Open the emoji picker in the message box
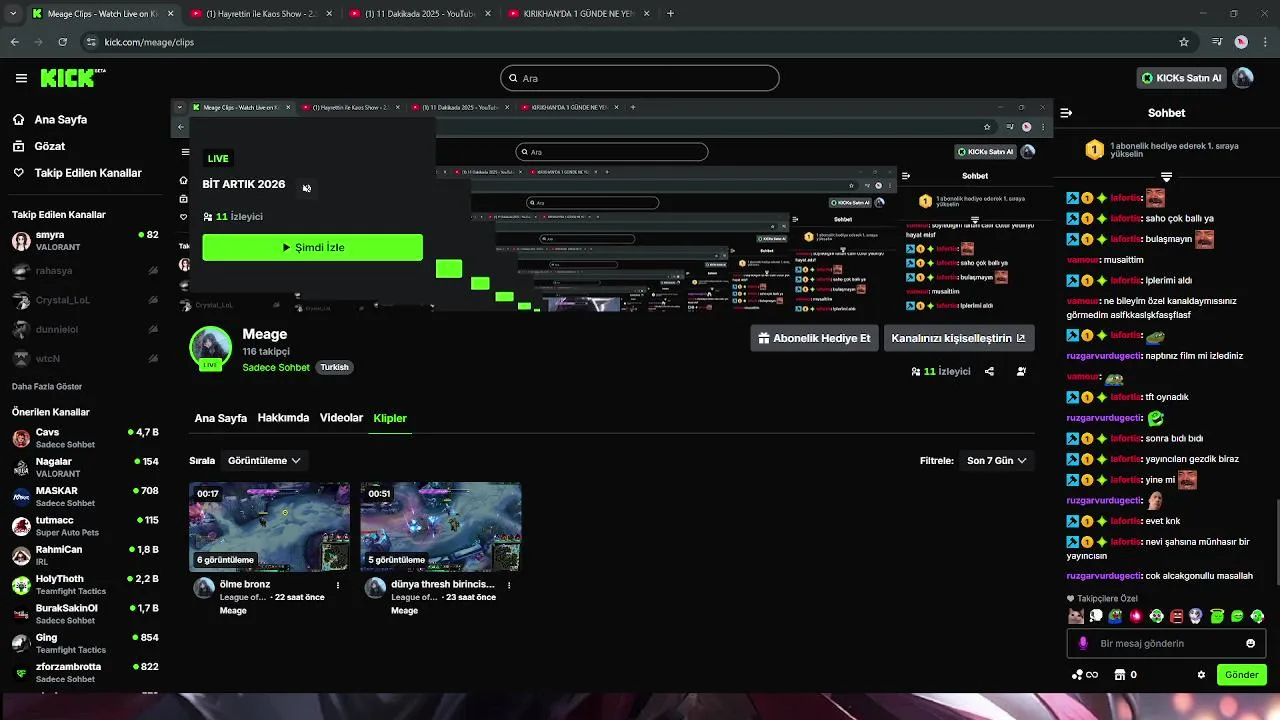 point(1250,643)
